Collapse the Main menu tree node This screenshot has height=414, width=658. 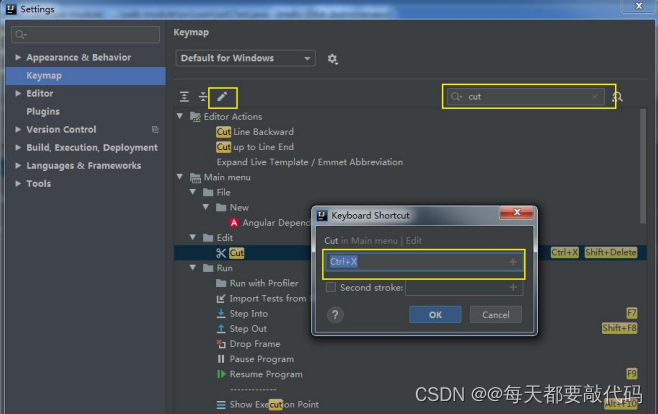180,177
